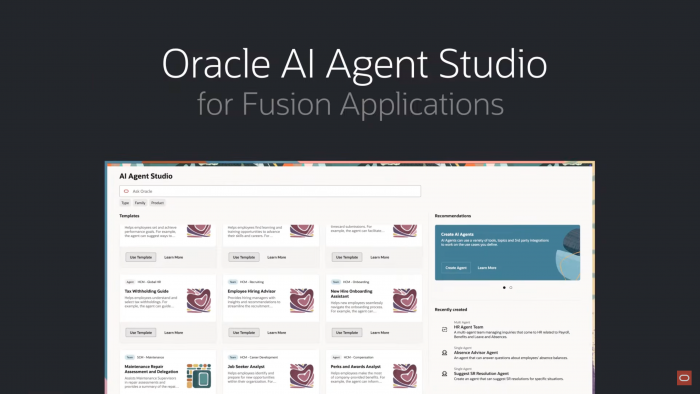Click HCM - Compensation category label
Viewport: 700px width, 394px height.
point(358,357)
